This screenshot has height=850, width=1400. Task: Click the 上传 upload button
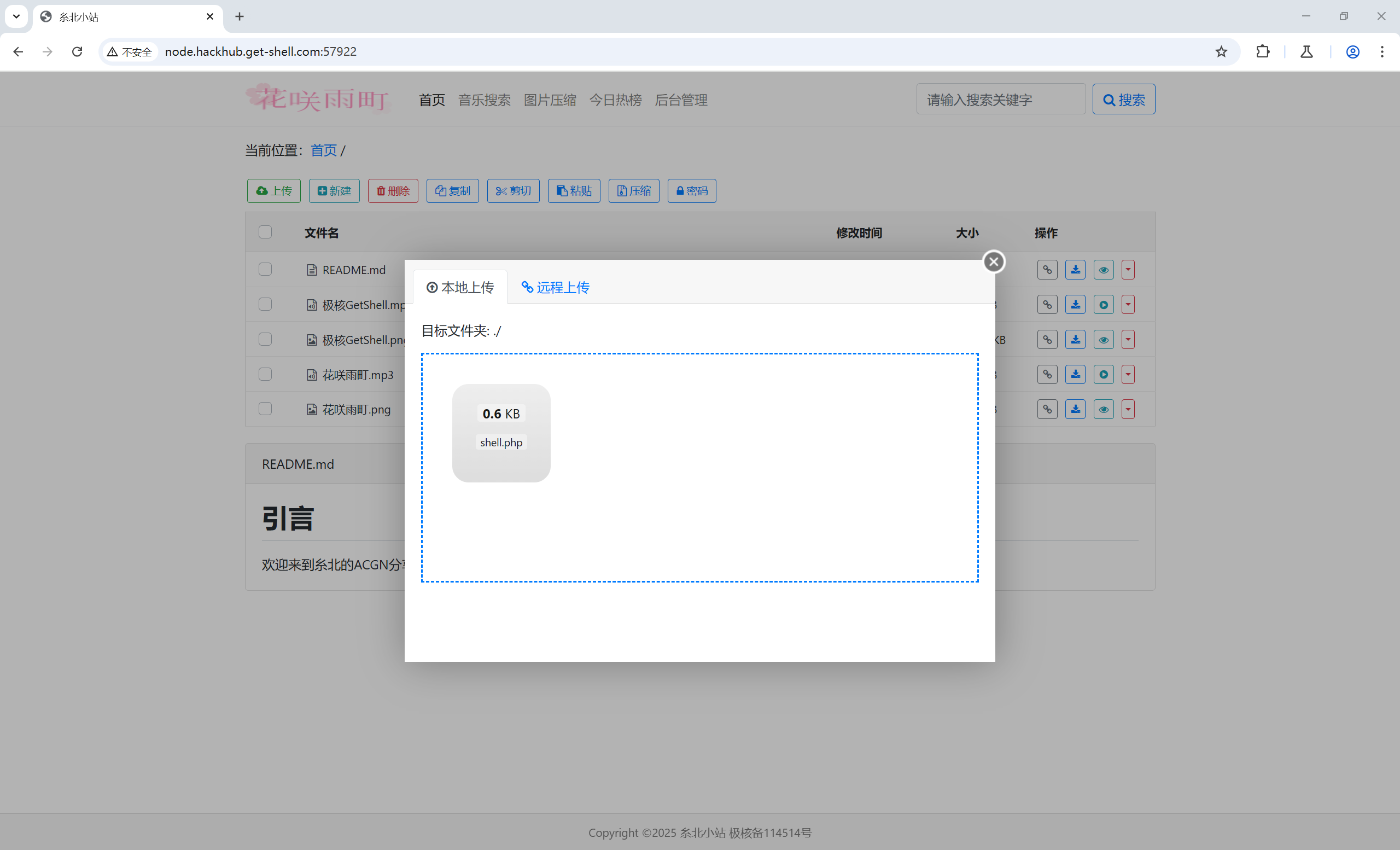(x=273, y=191)
